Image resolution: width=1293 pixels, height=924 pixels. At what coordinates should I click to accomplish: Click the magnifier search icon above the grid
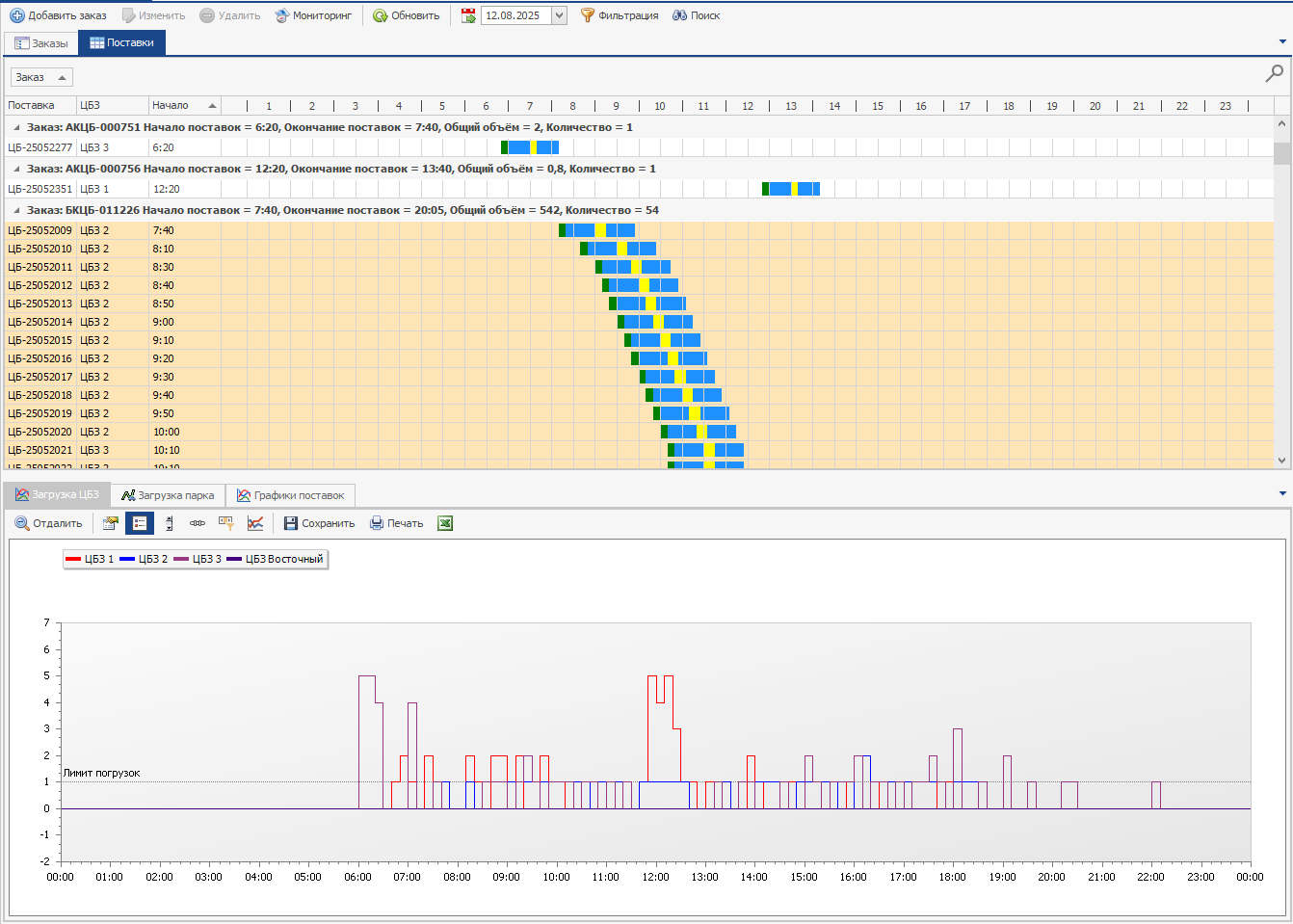pyautogui.click(x=1274, y=73)
